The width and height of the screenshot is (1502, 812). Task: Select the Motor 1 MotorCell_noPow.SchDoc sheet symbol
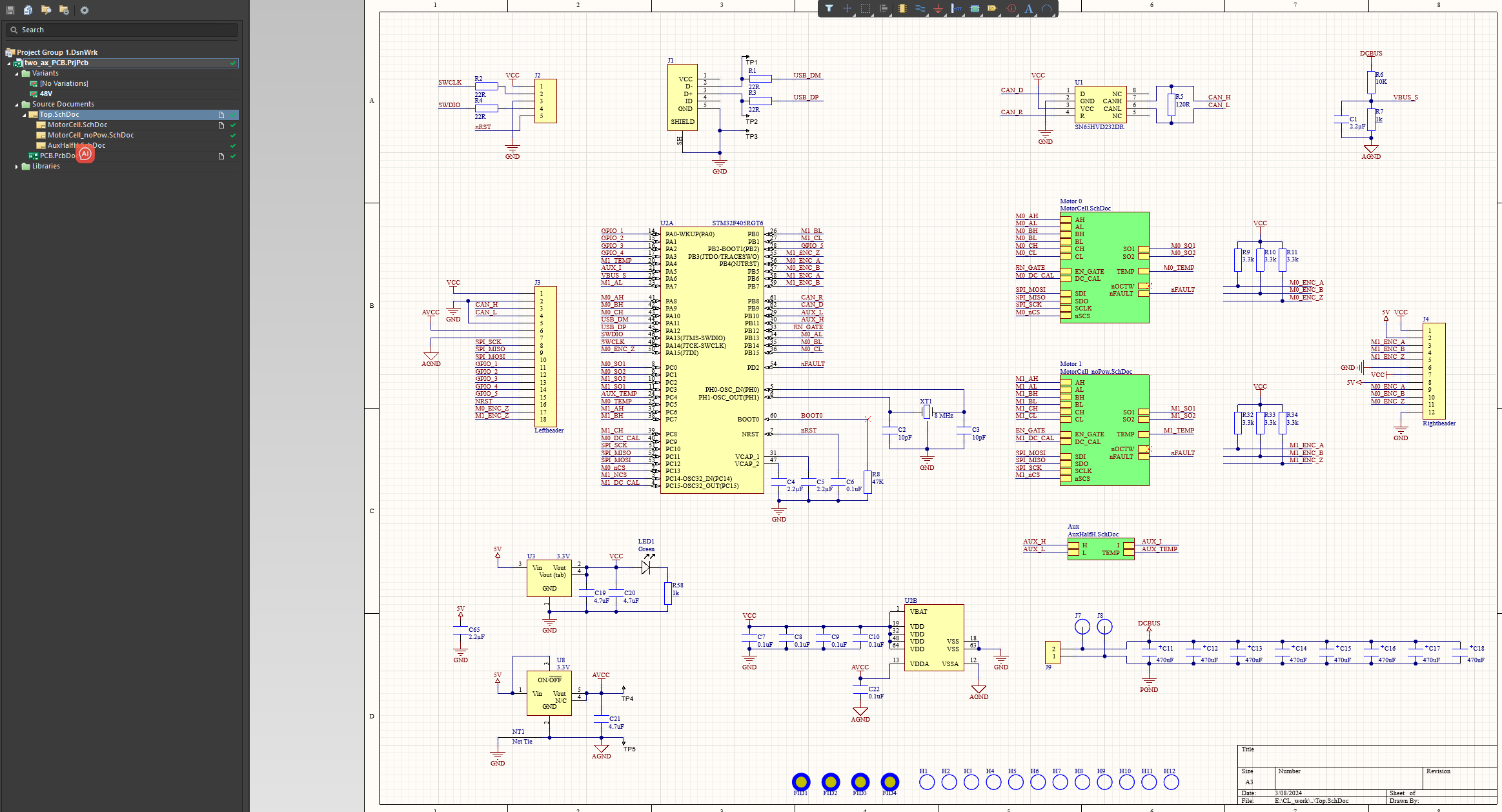tap(1104, 430)
